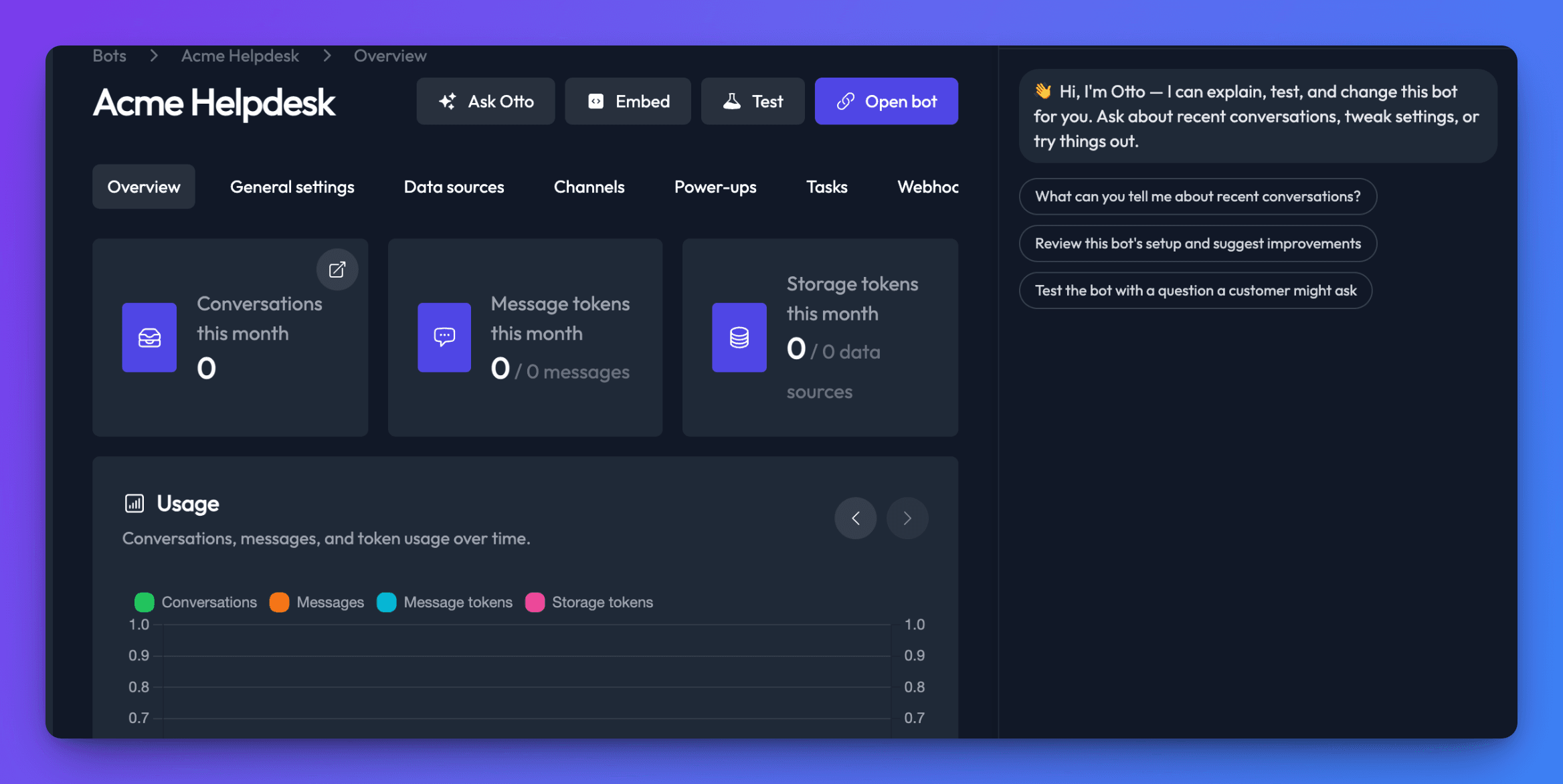Viewport: 1563px width, 784px height.
Task: Go to next usage period arrow
Action: click(907, 518)
